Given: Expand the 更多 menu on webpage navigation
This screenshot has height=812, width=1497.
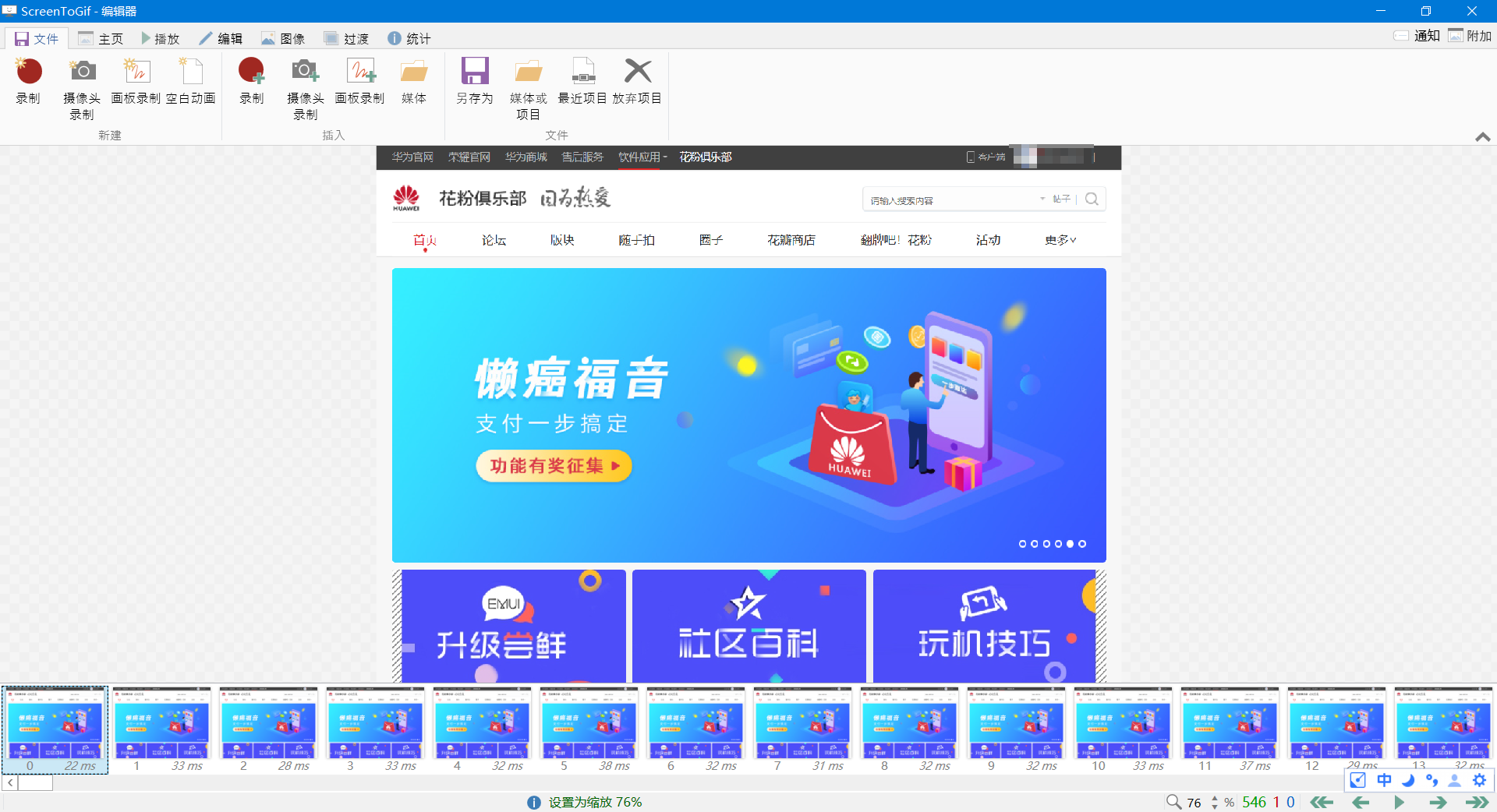Looking at the screenshot, I should click(1060, 240).
